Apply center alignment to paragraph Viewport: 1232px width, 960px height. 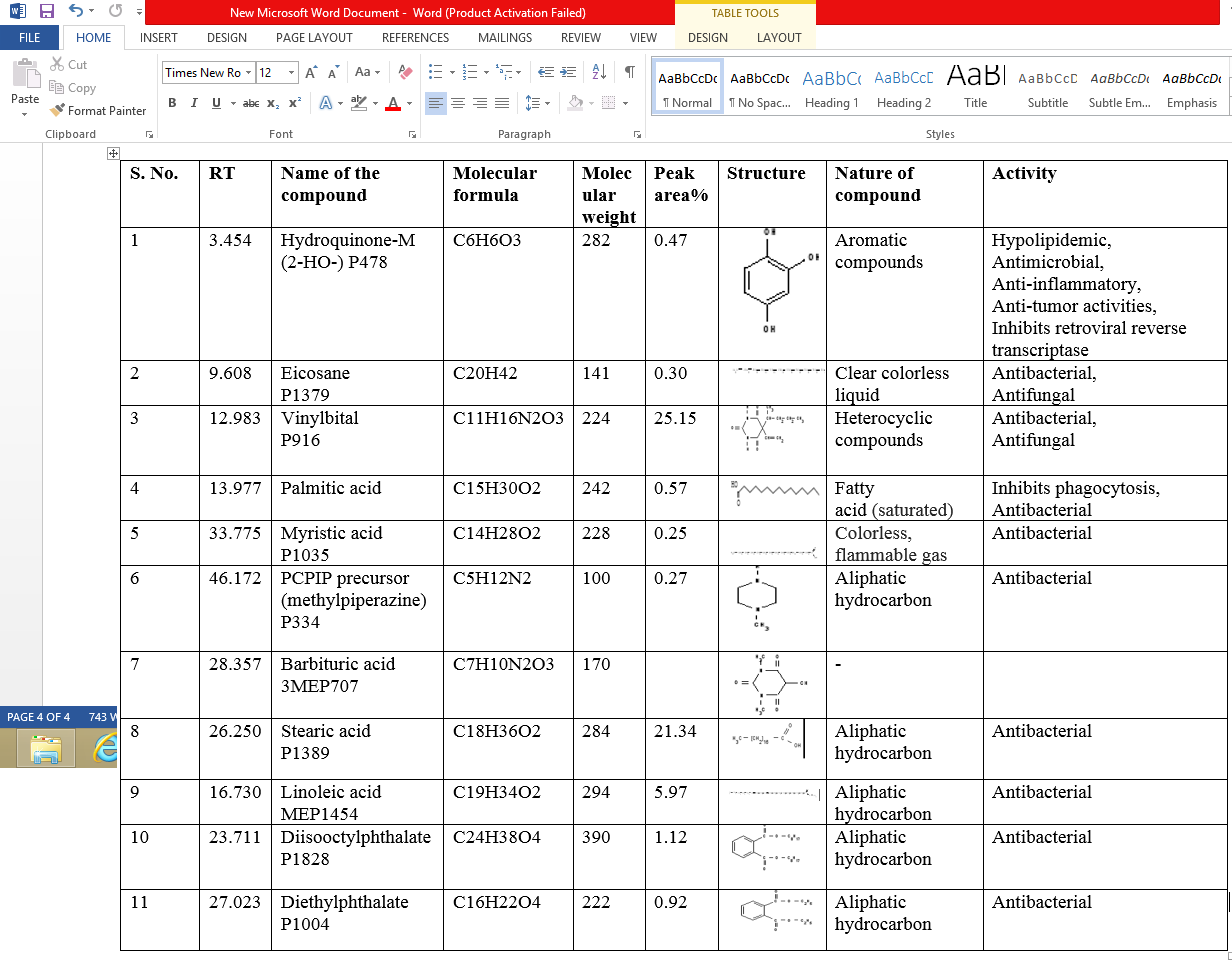tap(458, 103)
